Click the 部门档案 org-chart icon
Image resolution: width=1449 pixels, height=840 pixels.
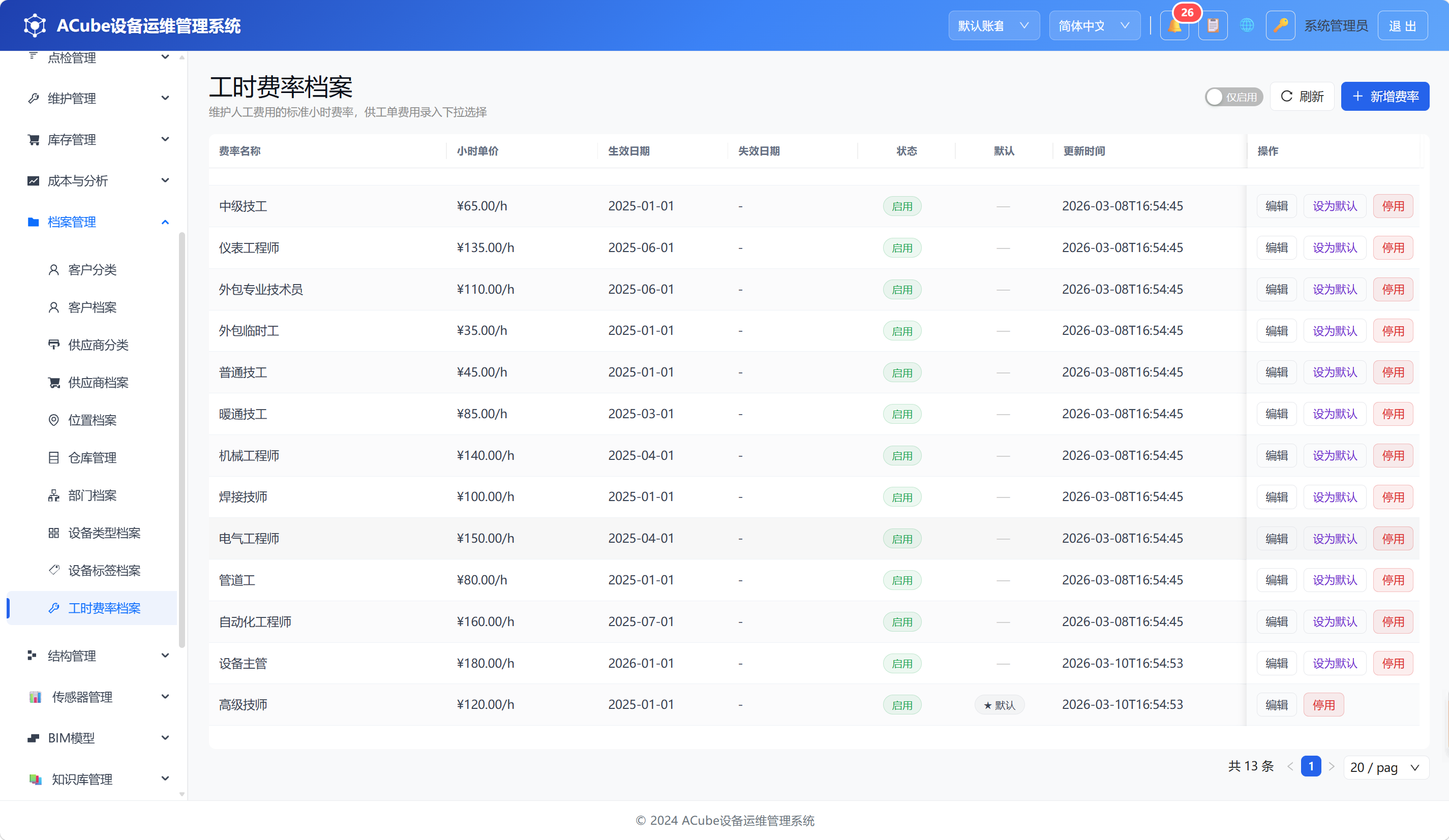(x=53, y=495)
